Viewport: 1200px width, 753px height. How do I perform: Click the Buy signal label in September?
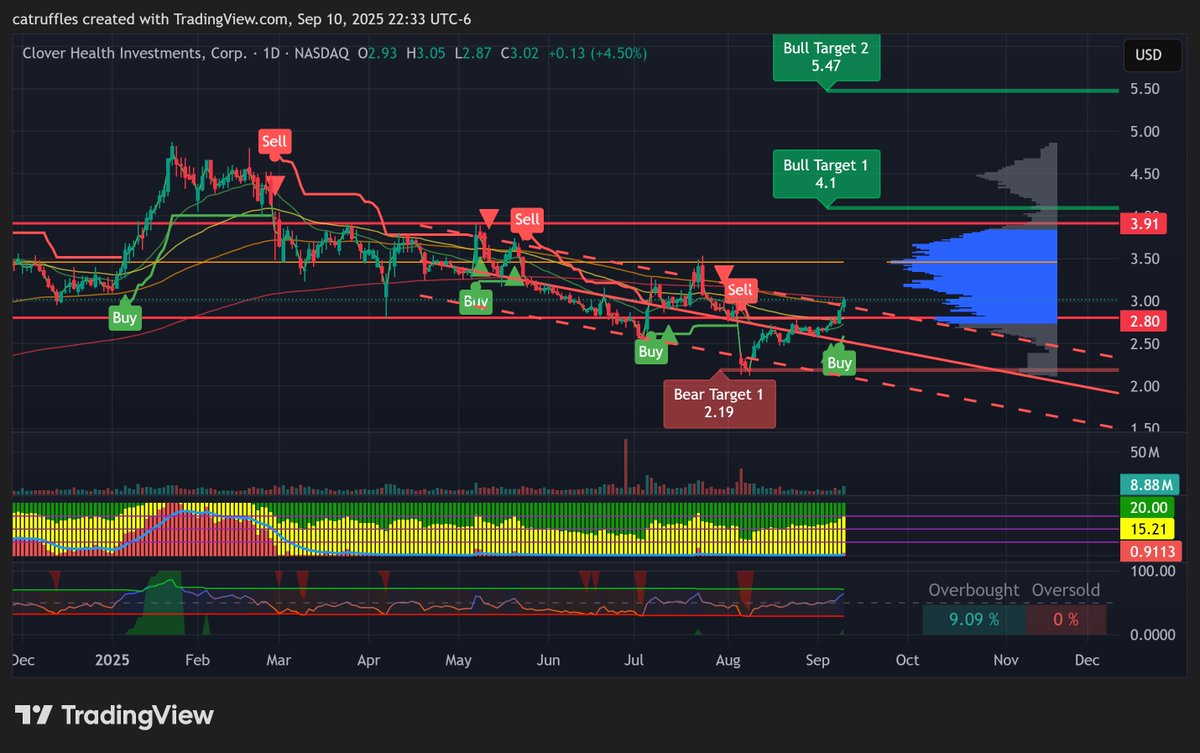point(839,362)
